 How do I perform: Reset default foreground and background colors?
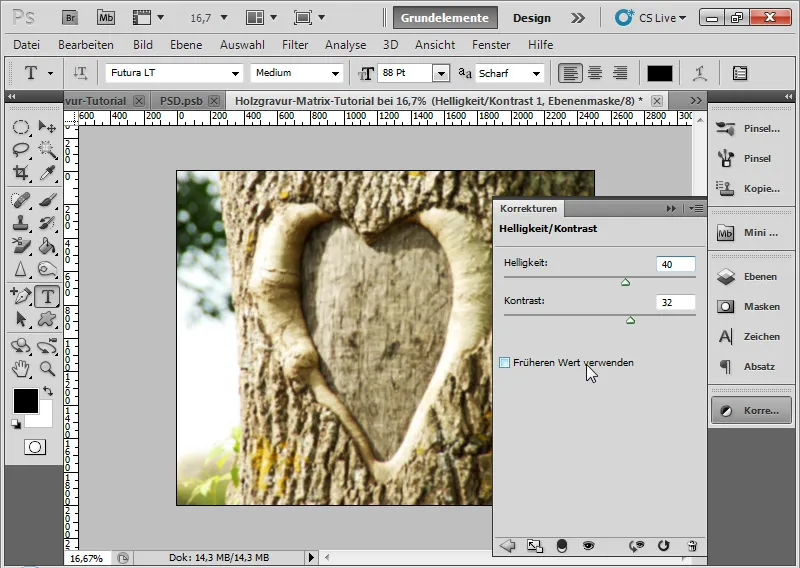coord(16,424)
